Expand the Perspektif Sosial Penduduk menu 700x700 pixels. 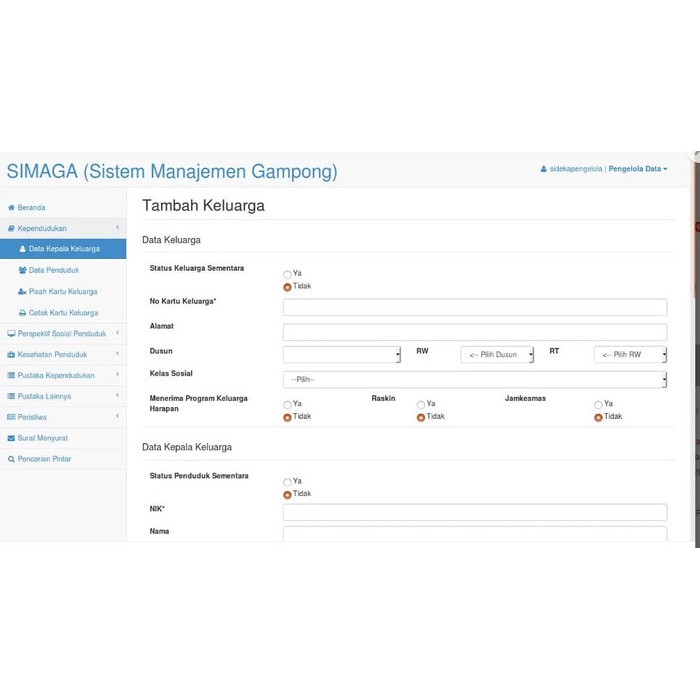coord(63,333)
